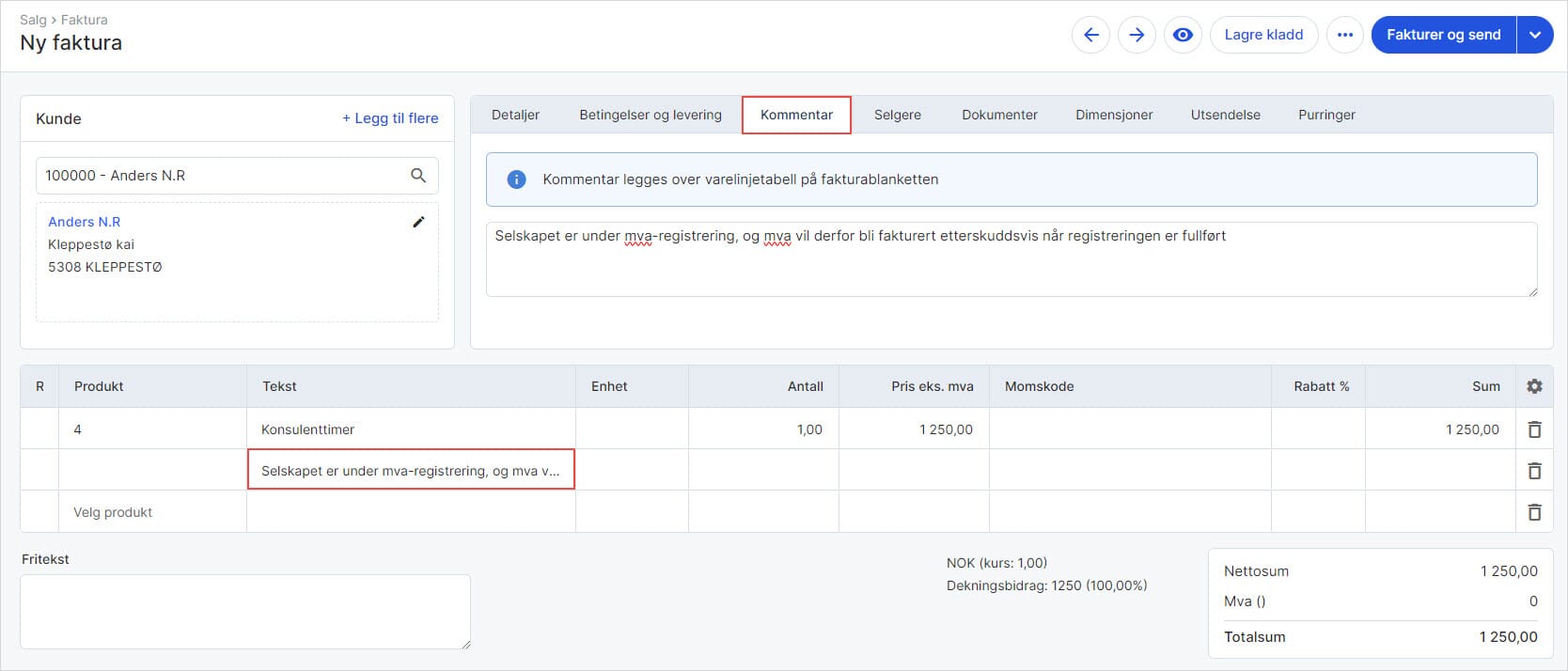Delete the mva comment text line
Image resolution: width=1568 pixels, height=671 pixels.
[1534, 471]
